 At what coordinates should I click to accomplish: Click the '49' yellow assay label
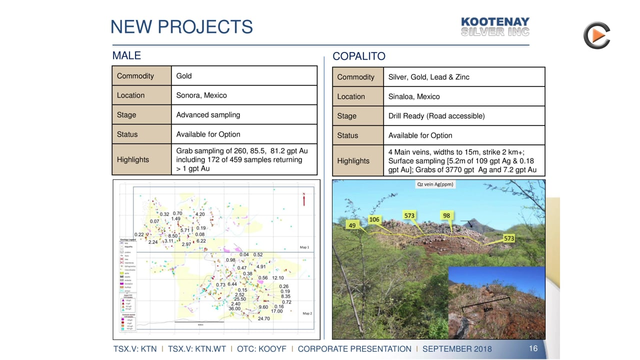tap(352, 225)
